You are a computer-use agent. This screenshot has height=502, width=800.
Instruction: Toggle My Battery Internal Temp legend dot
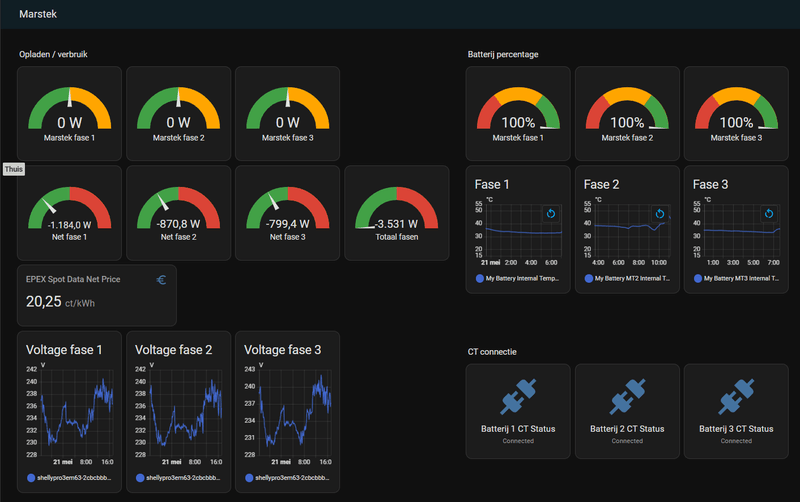480,279
